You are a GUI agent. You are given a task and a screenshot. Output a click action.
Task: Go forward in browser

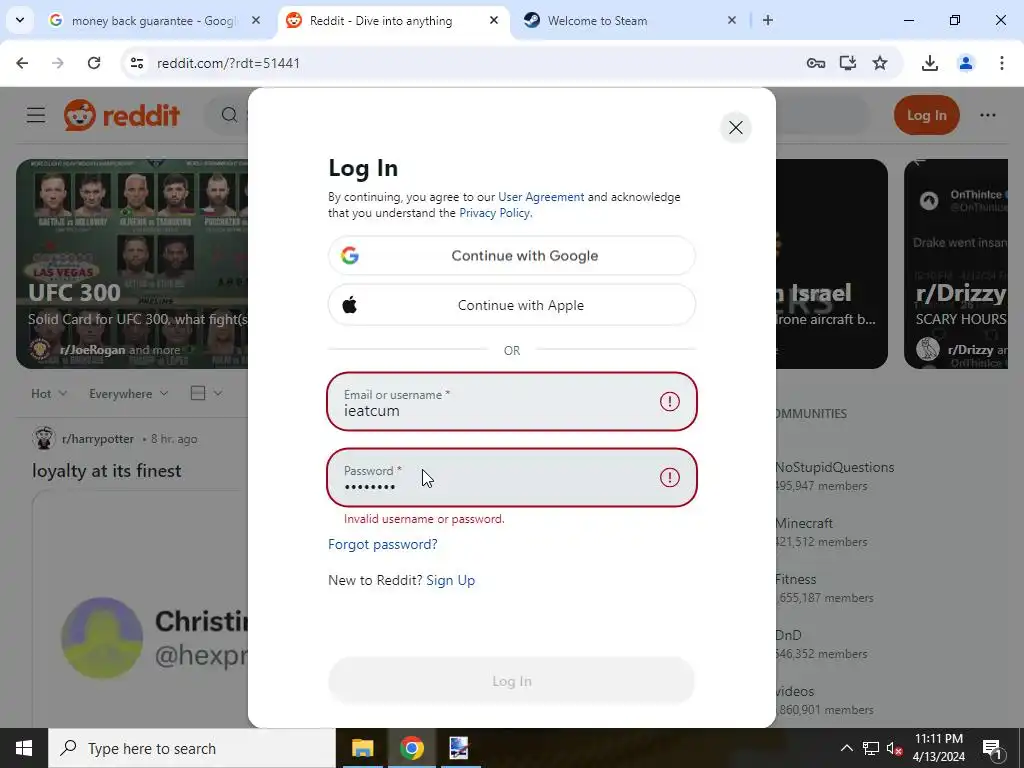(x=57, y=63)
